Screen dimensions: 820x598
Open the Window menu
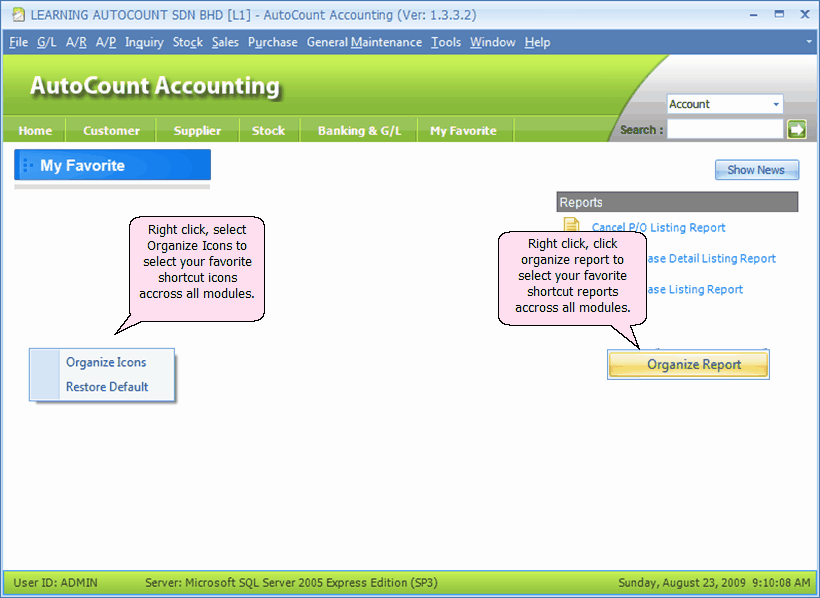coord(493,42)
